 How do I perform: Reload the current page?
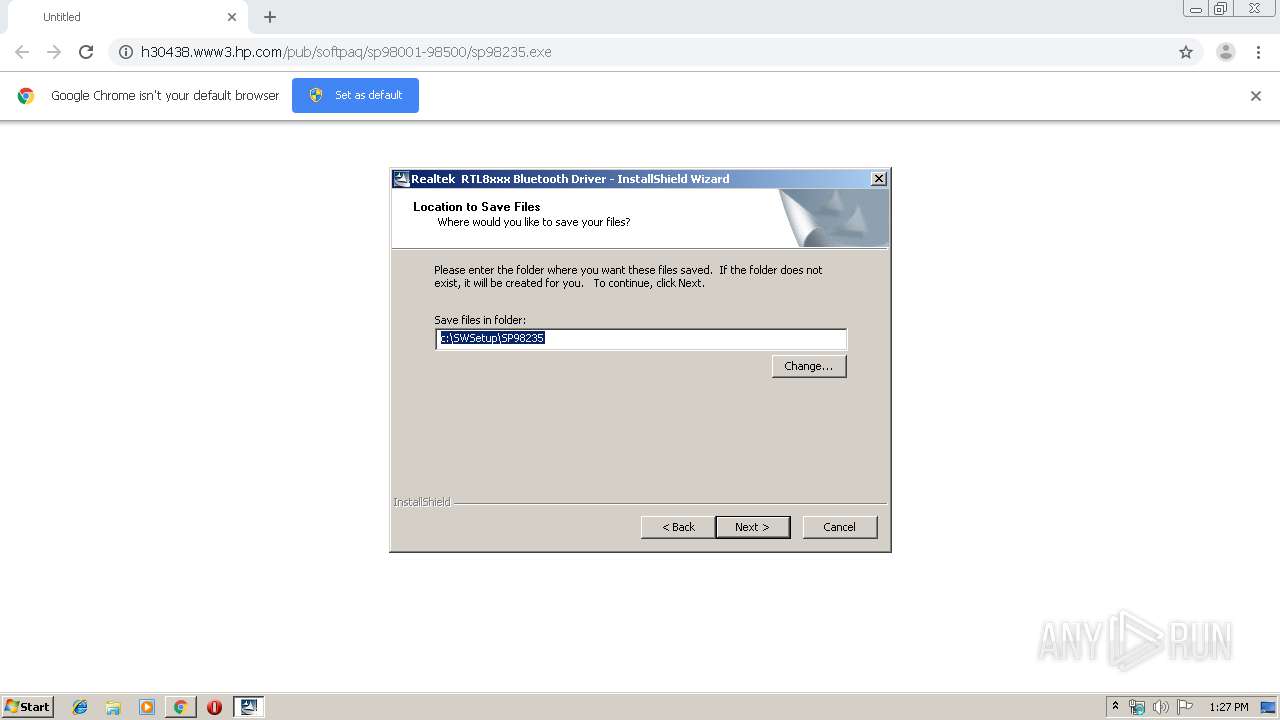pyautogui.click(x=86, y=52)
